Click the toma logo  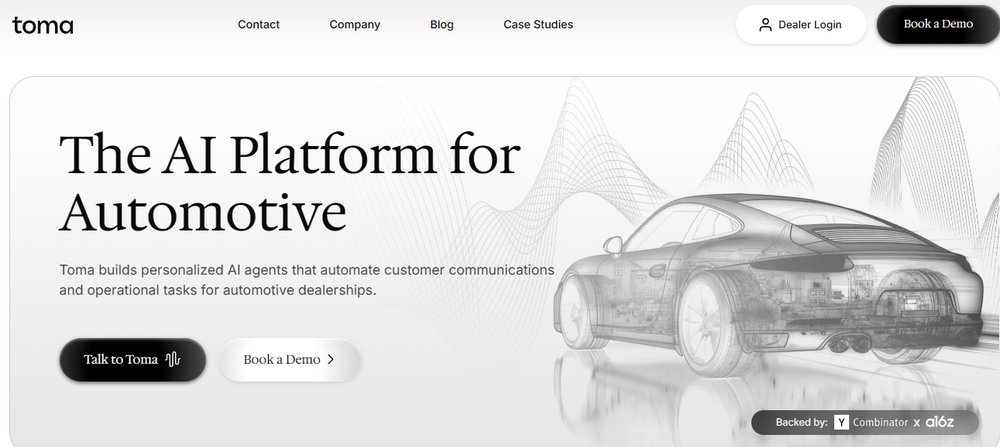(x=42, y=26)
